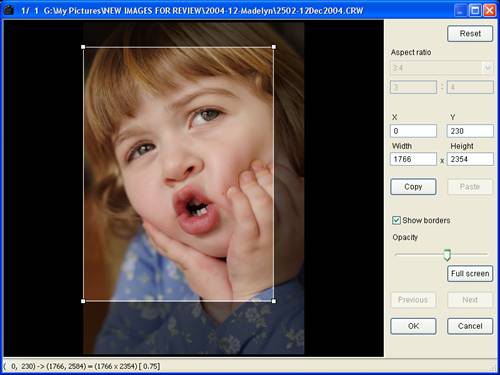Click the Cancel button
The image size is (500, 375).
tap(470, 326)
